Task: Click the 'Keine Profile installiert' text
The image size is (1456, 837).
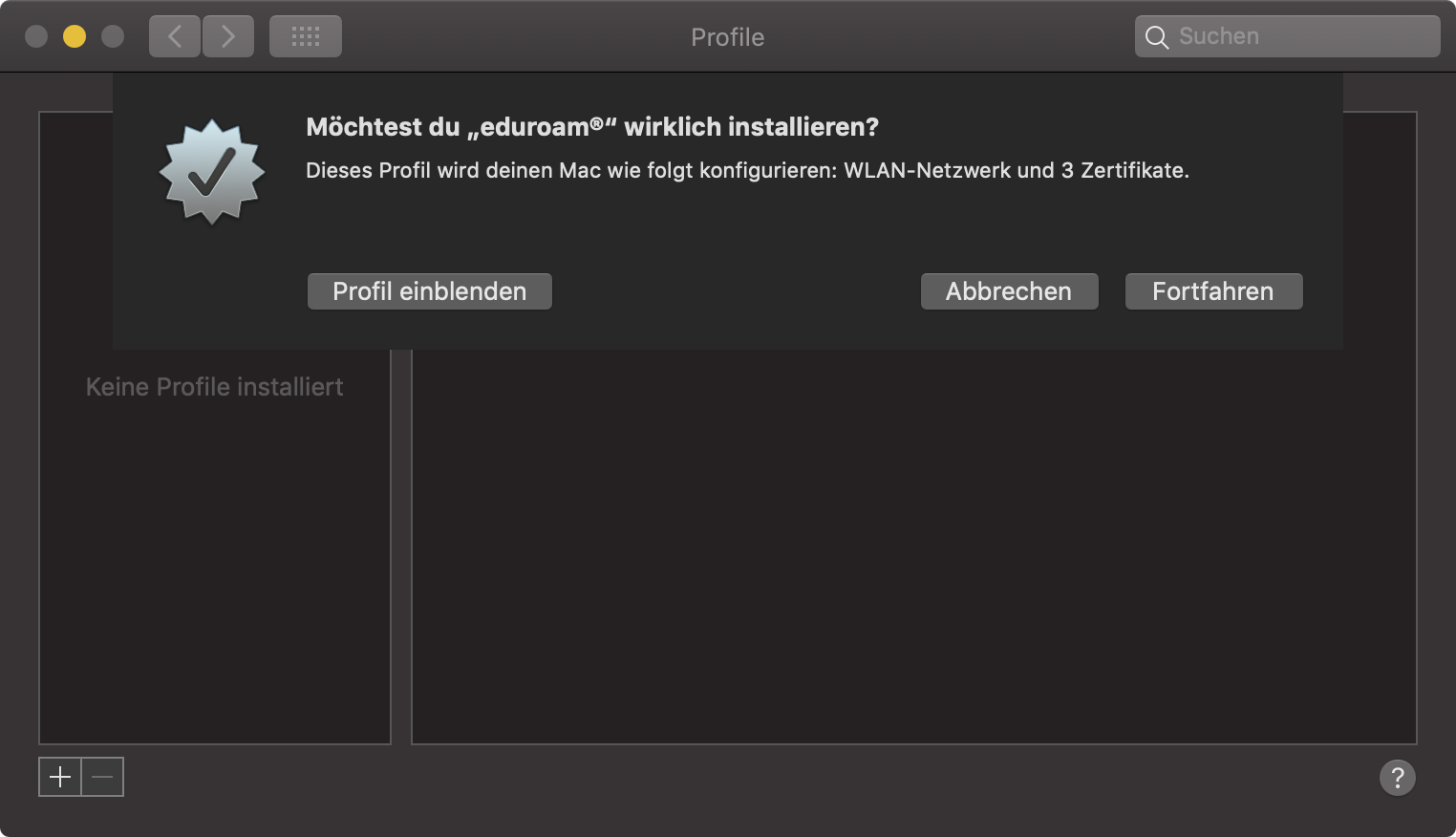Action: pyautogui.click(x=214, y=387)
